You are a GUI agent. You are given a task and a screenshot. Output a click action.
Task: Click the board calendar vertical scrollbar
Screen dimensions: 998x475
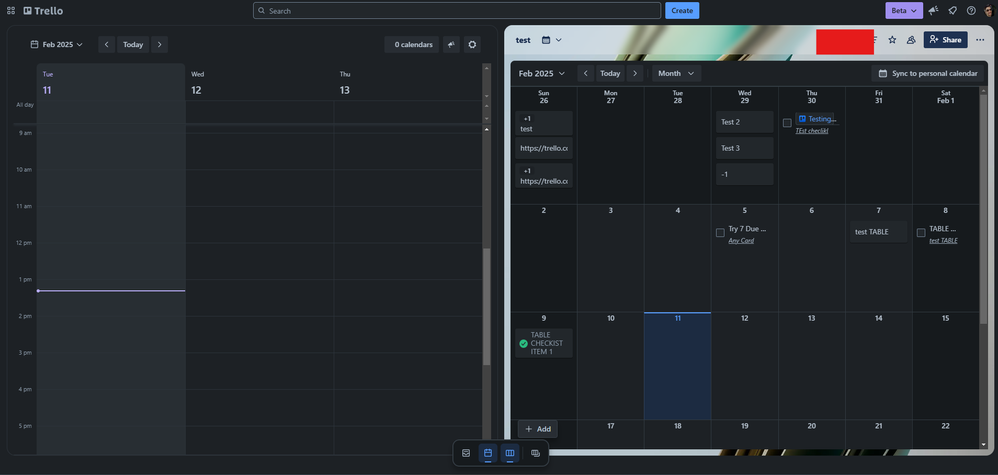point(984,207)
